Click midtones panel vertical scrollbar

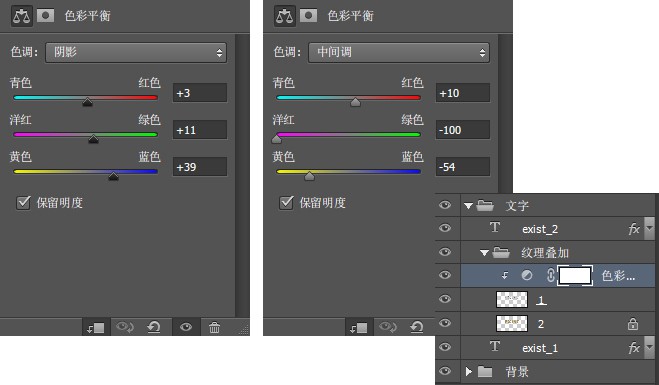tap(505, 113)
